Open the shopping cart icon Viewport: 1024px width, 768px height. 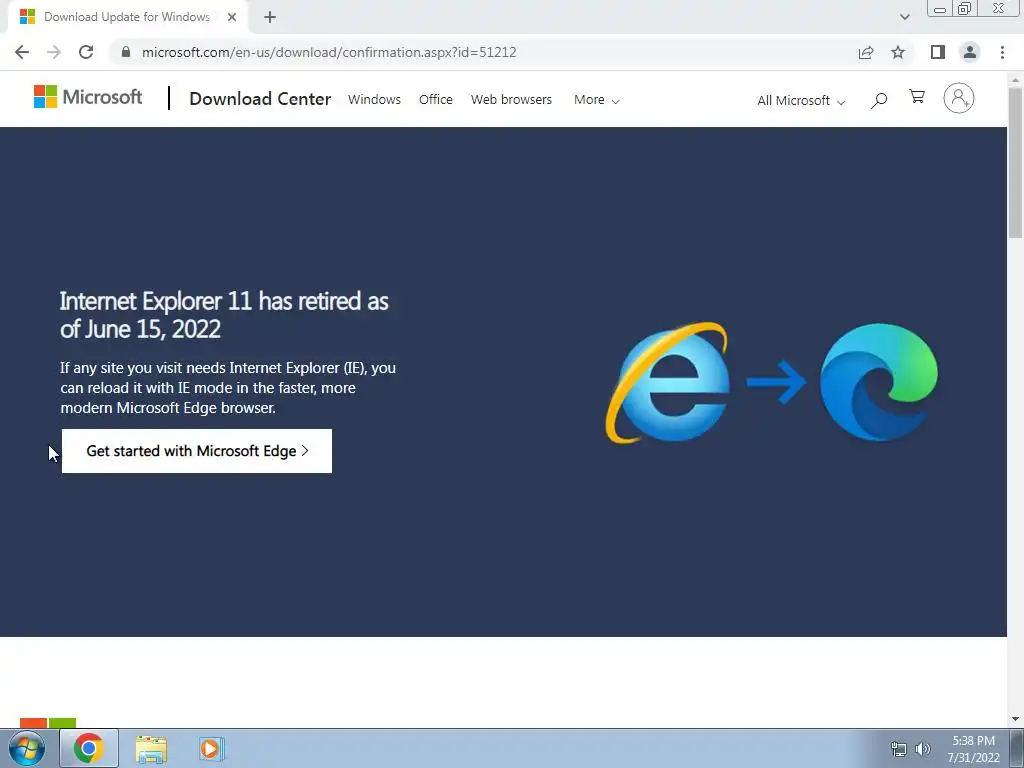[x=917, y=97]
